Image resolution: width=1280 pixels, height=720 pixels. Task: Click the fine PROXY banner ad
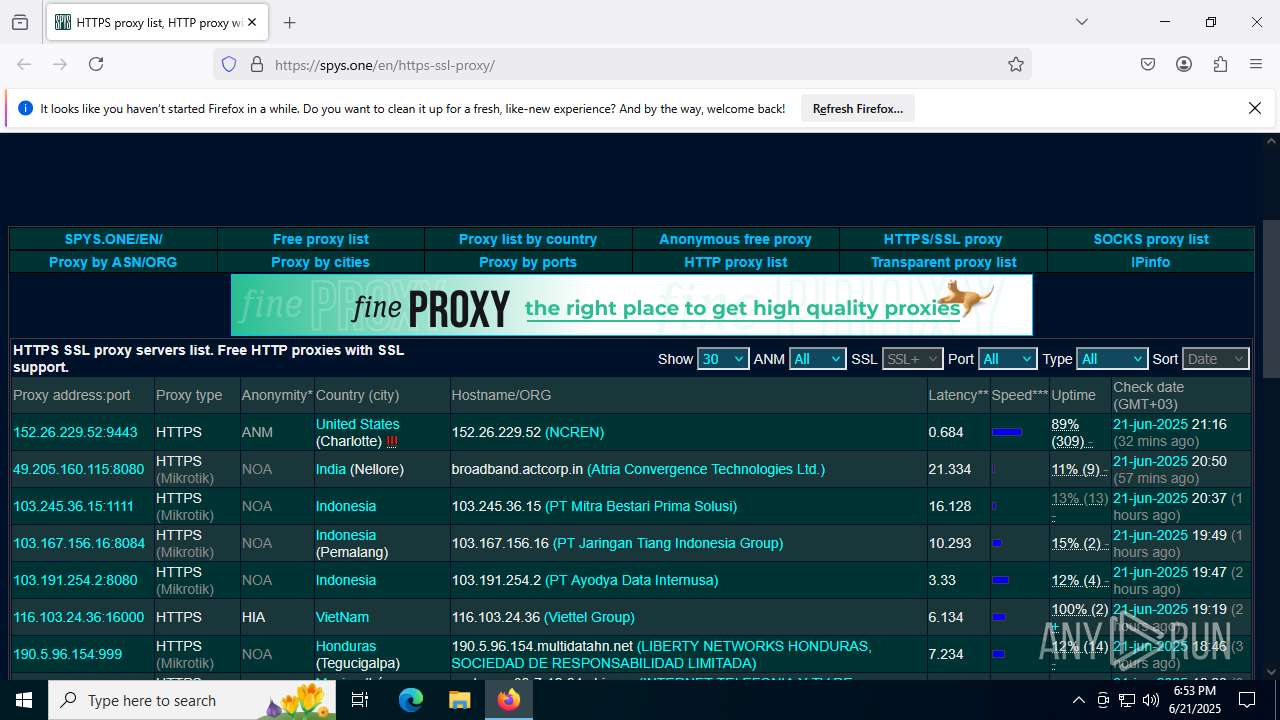click(631, 305)
